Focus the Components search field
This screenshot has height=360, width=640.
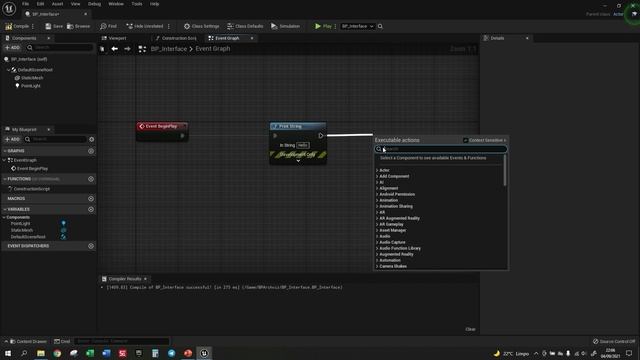[60, 48]
